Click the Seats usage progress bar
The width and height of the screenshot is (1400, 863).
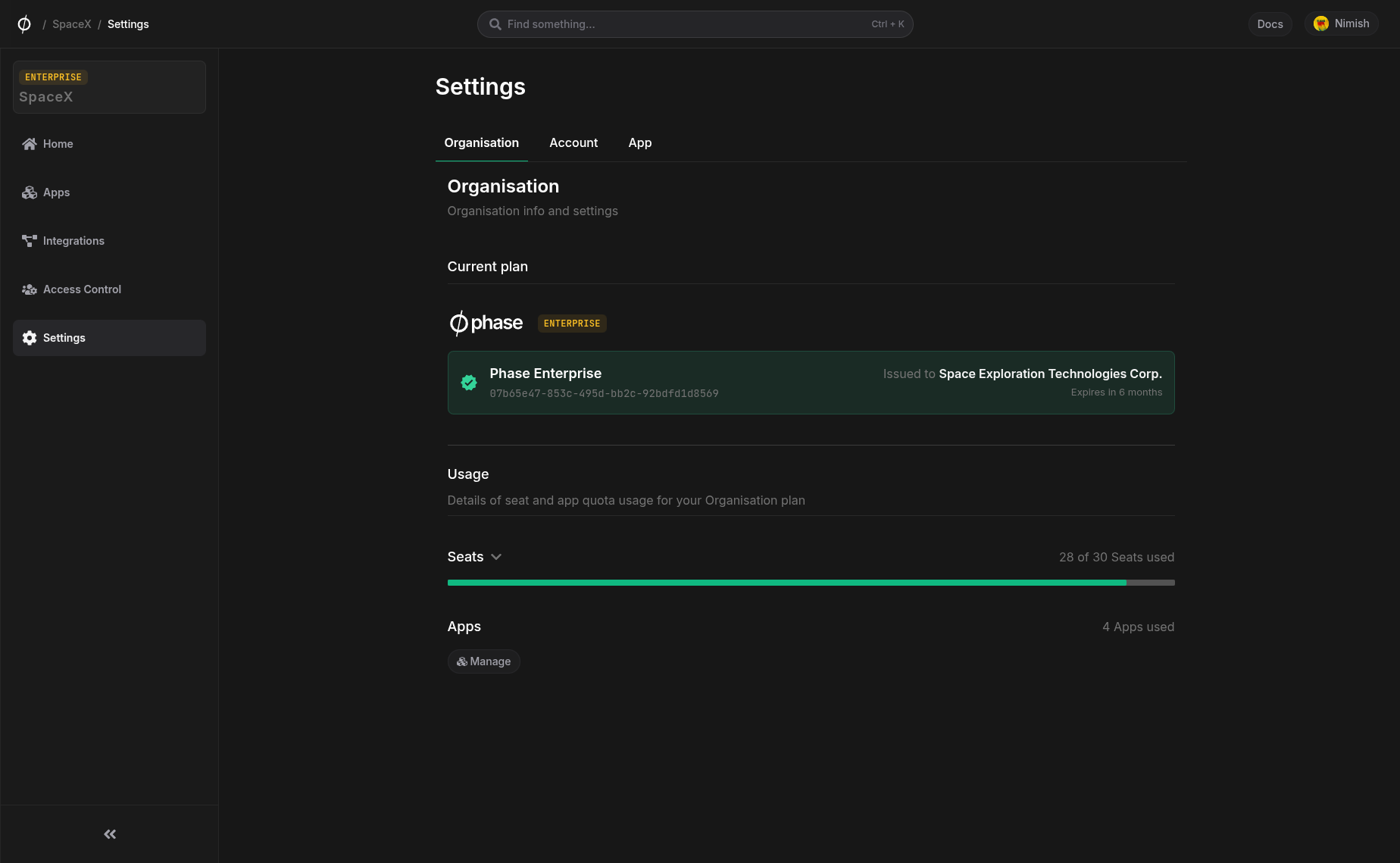tap(811, 583)
